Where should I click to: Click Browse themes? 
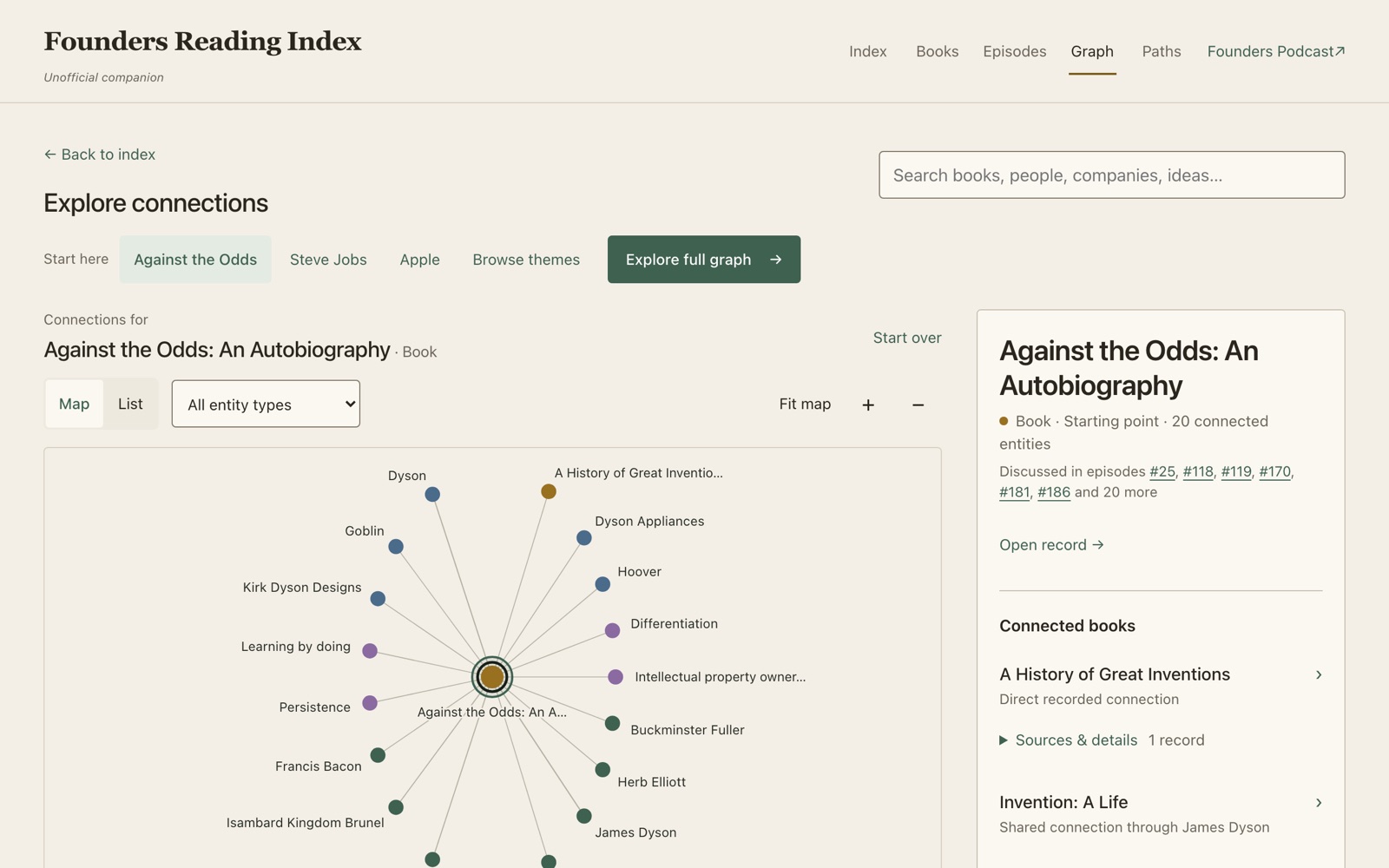(526, 260)
